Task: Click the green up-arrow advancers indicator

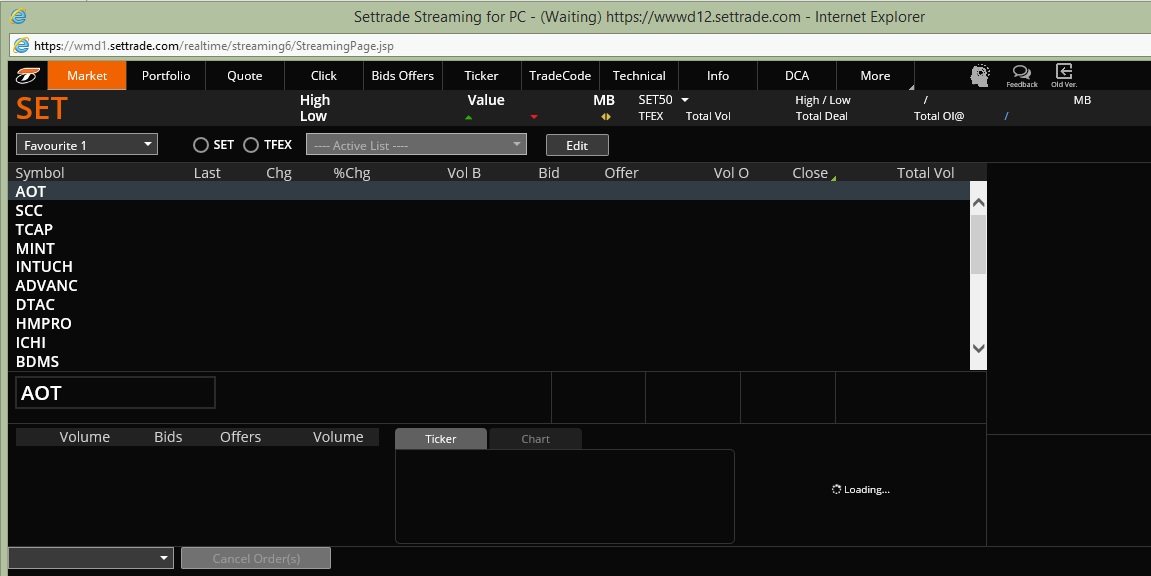Action: point(469,117)
